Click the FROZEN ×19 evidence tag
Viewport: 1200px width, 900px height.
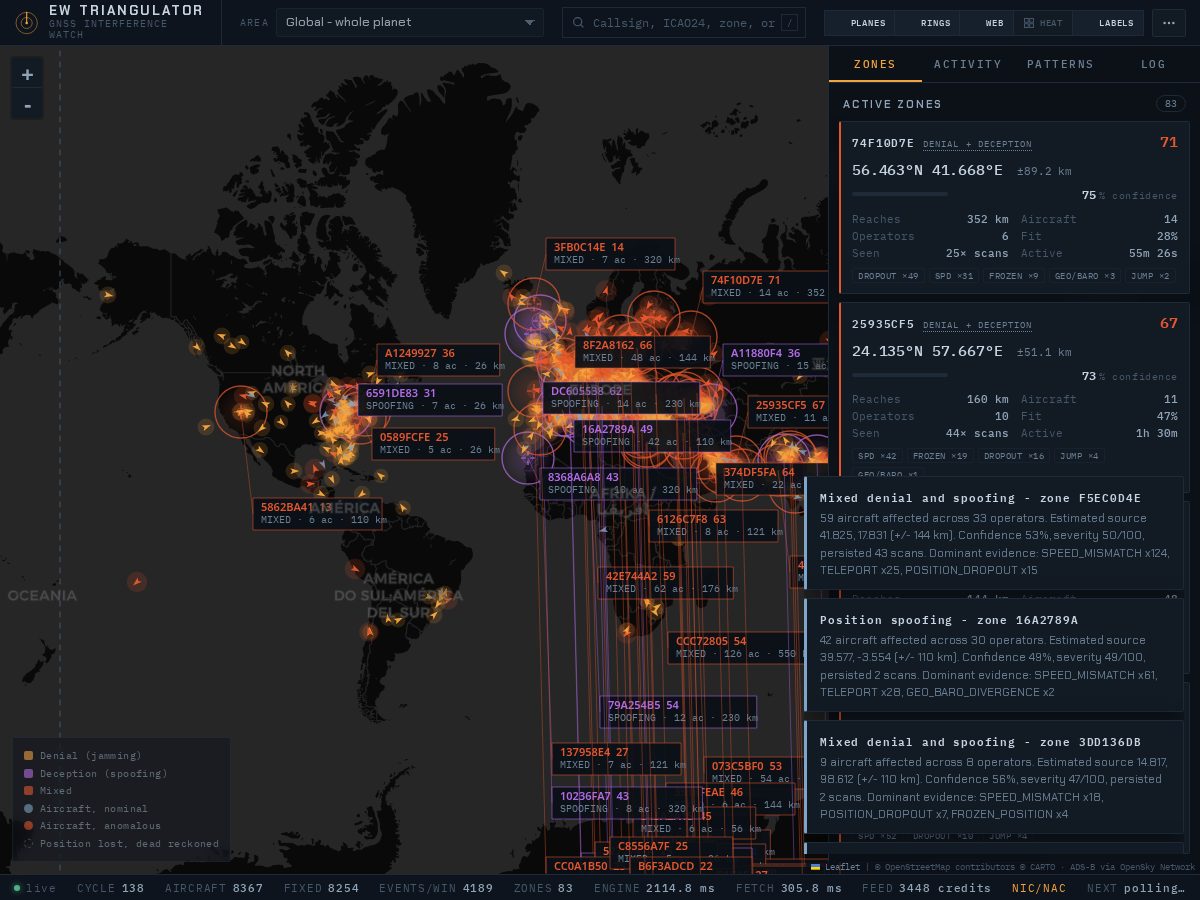coord(940,456)
